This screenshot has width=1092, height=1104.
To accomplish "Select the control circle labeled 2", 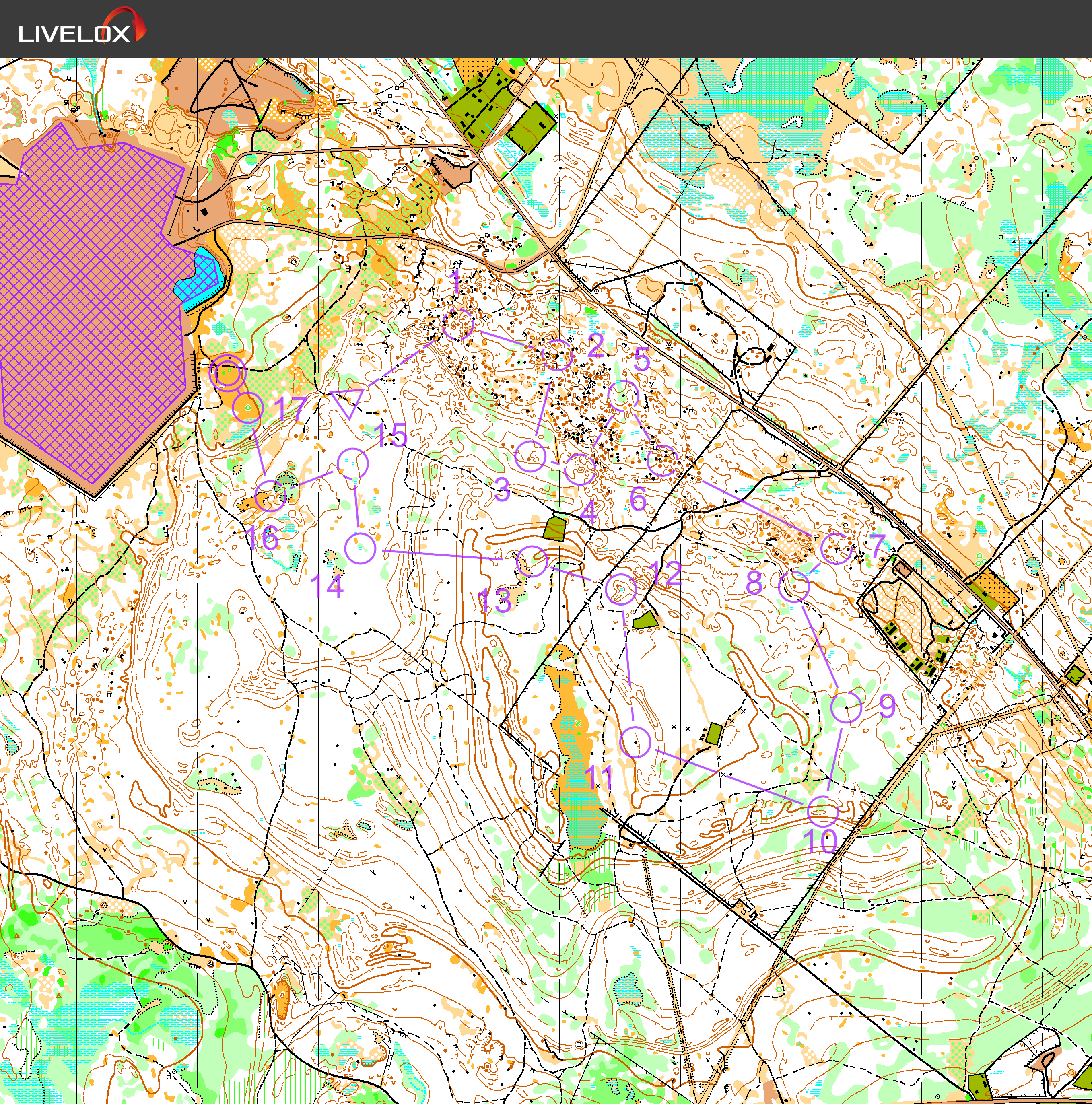I will pos(556,355).
